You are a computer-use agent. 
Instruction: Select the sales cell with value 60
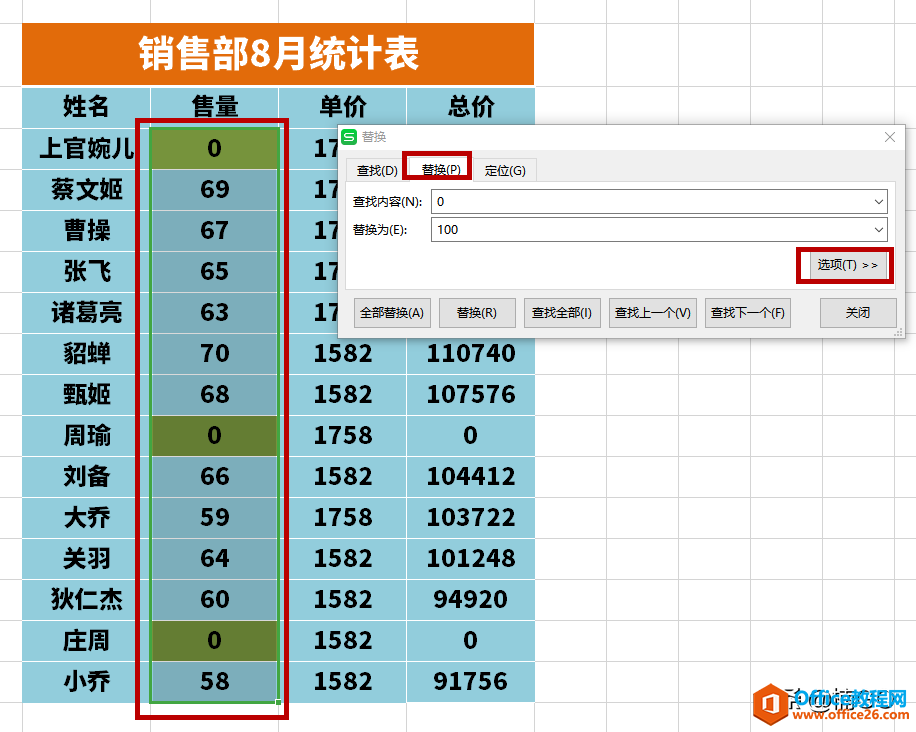click(x=214, y=599)
